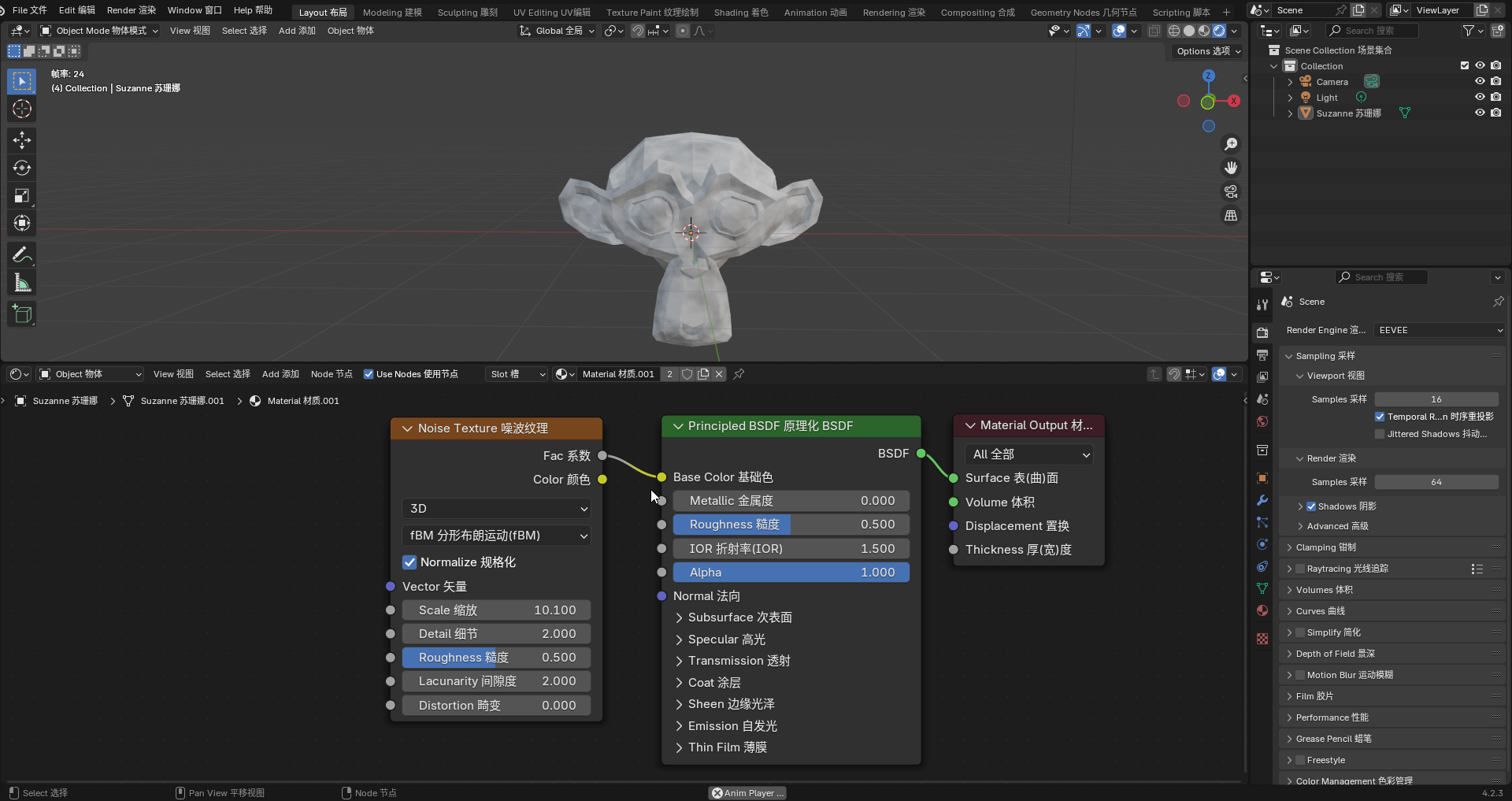This screenshot has height=801, width=1512.
Task: Click the Slot 槽 button
Action: point(517,374)
